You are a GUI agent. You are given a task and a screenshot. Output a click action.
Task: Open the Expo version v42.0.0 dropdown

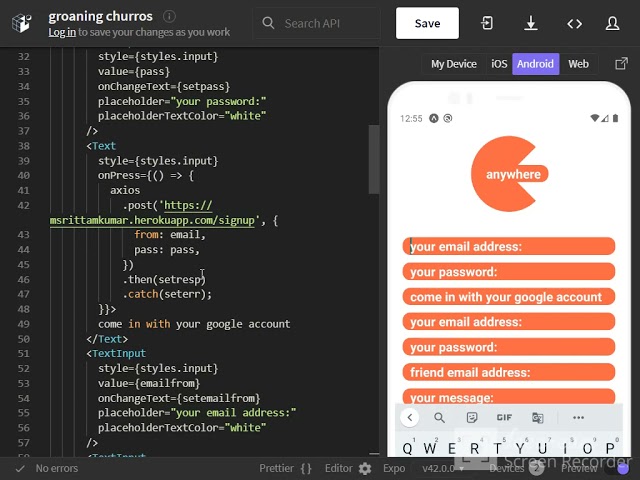(x=443, y=469)
